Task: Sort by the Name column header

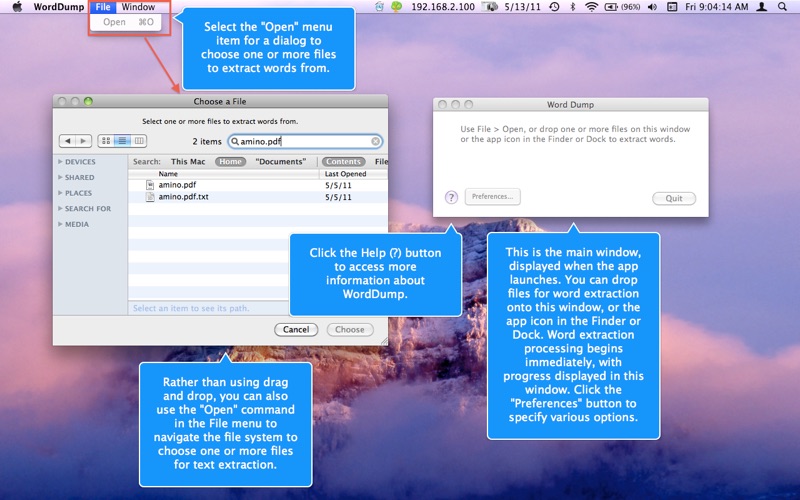Action: pyautogui.click(x=223, y=173)
